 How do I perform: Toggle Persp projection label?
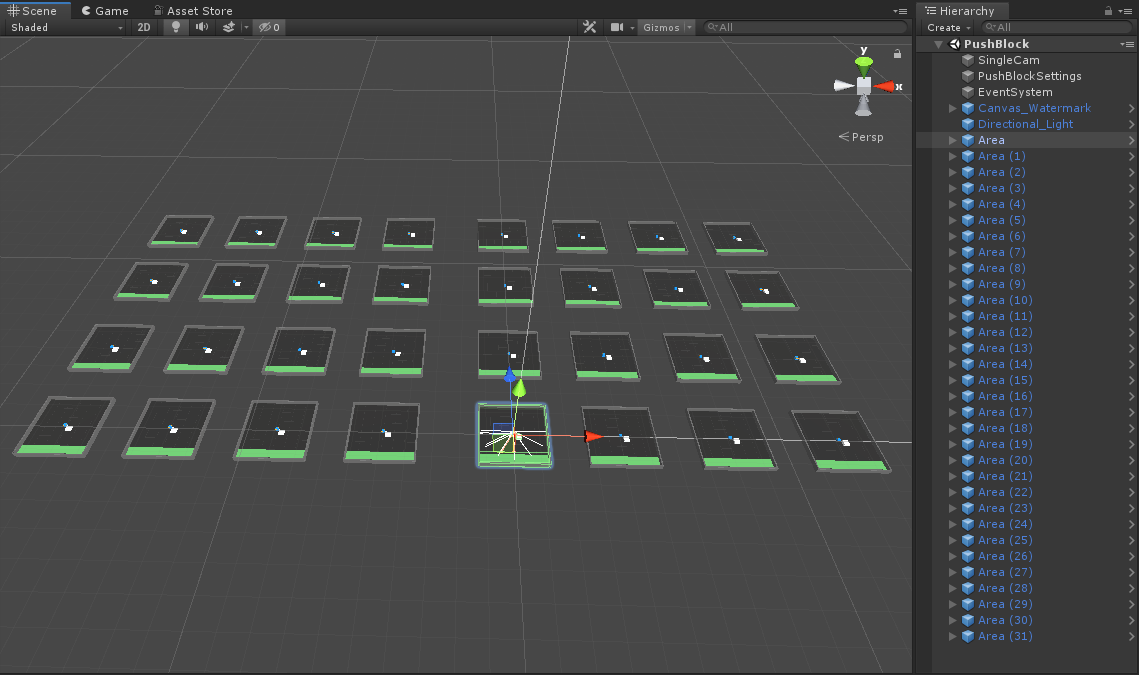click(x=861, y=137)
